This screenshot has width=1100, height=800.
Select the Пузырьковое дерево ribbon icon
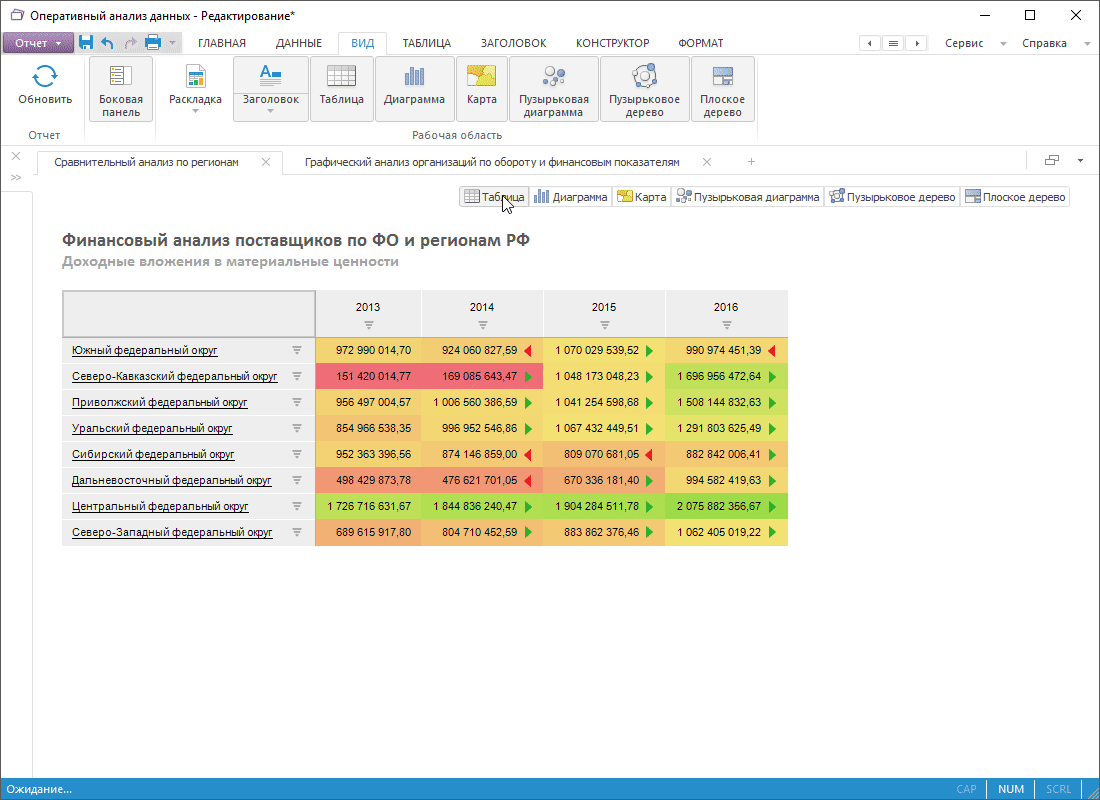pos(644,76)
